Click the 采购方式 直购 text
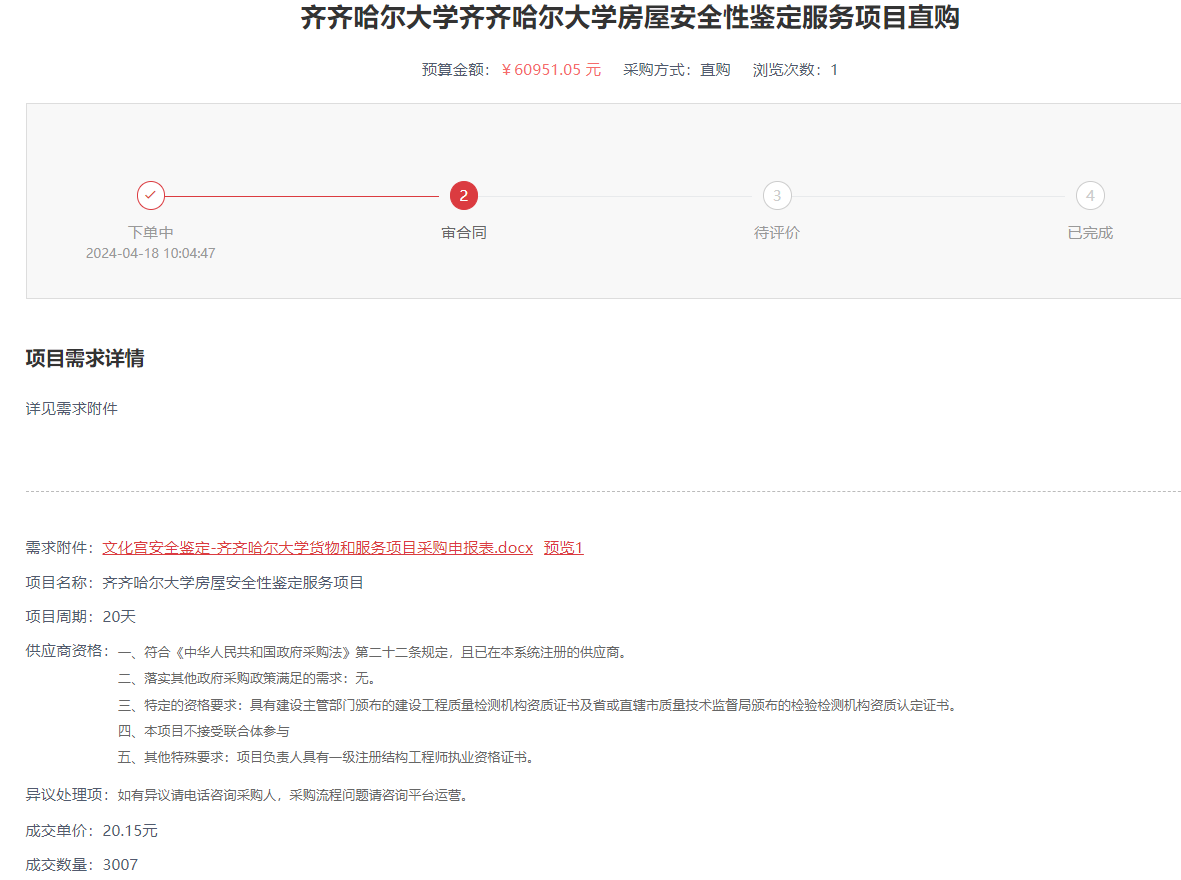 pos(677,70)
